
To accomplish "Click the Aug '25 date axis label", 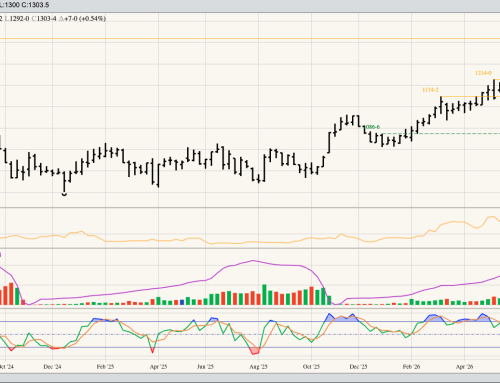I will pos(258,367).
